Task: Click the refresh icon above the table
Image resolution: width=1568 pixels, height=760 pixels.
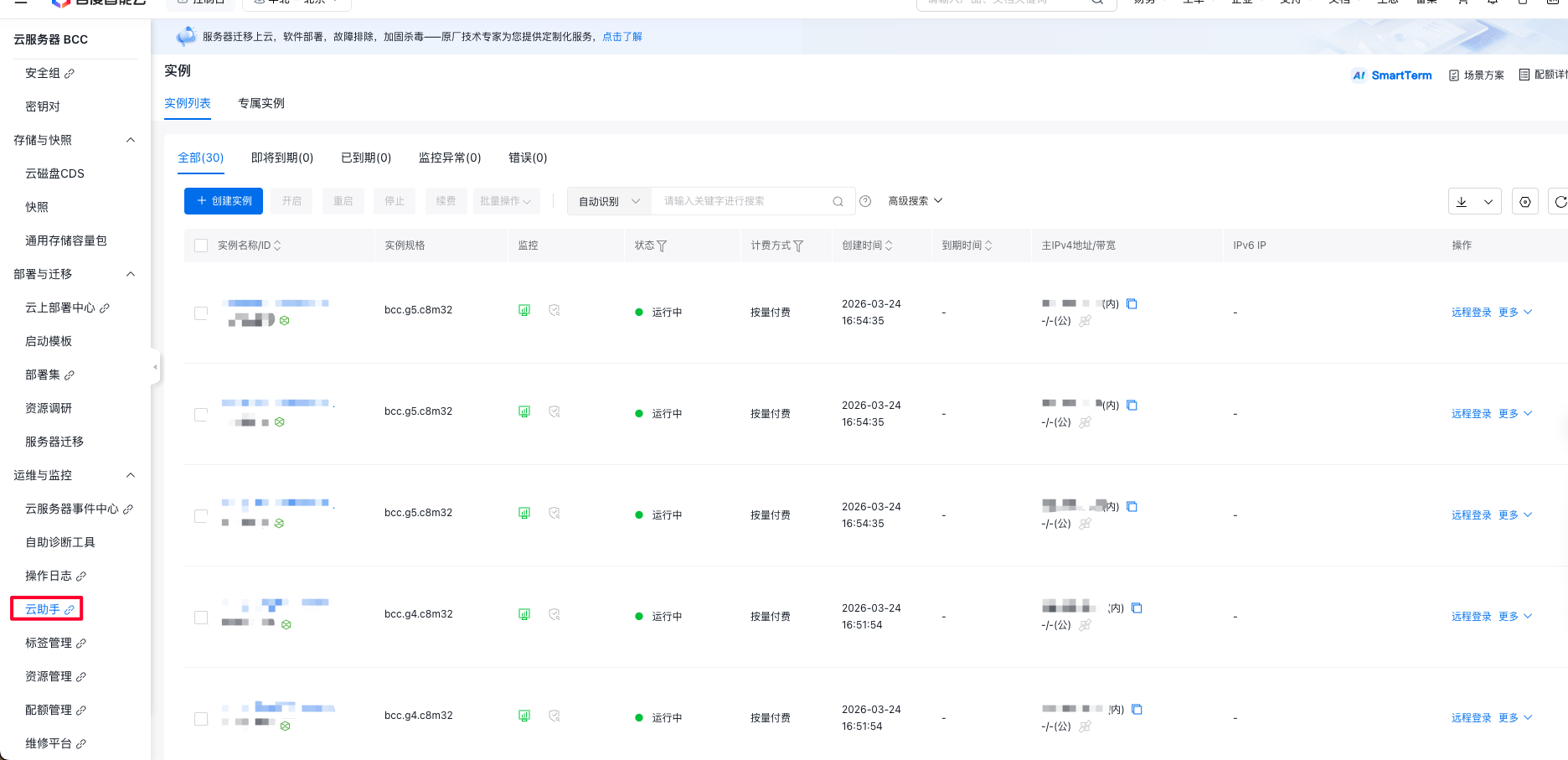Action: pos(1560,202)
